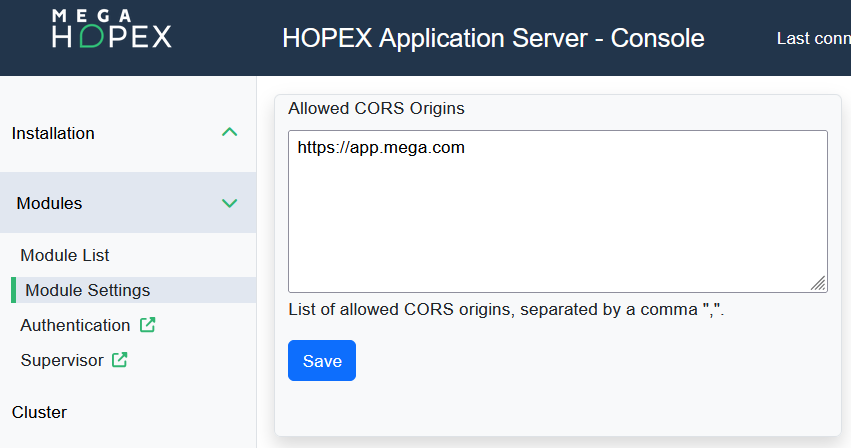This screenshot has height=448, width=851.
Task: Go to Module List page
Action: tap(65, 255)
